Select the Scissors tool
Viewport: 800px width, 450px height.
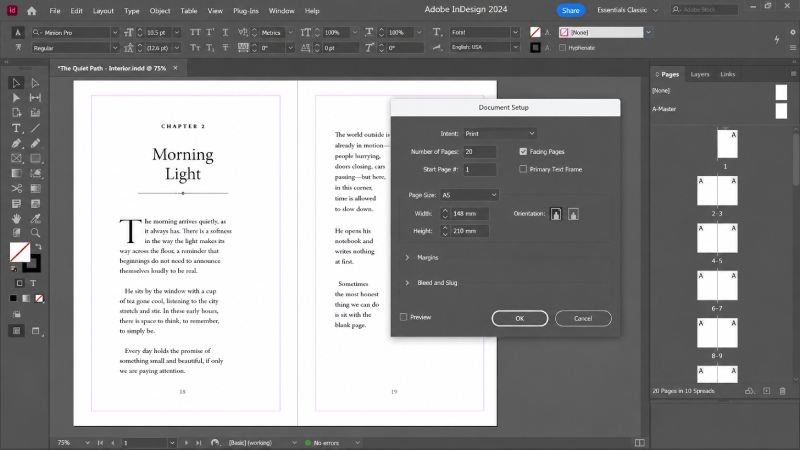coord(16,188)
